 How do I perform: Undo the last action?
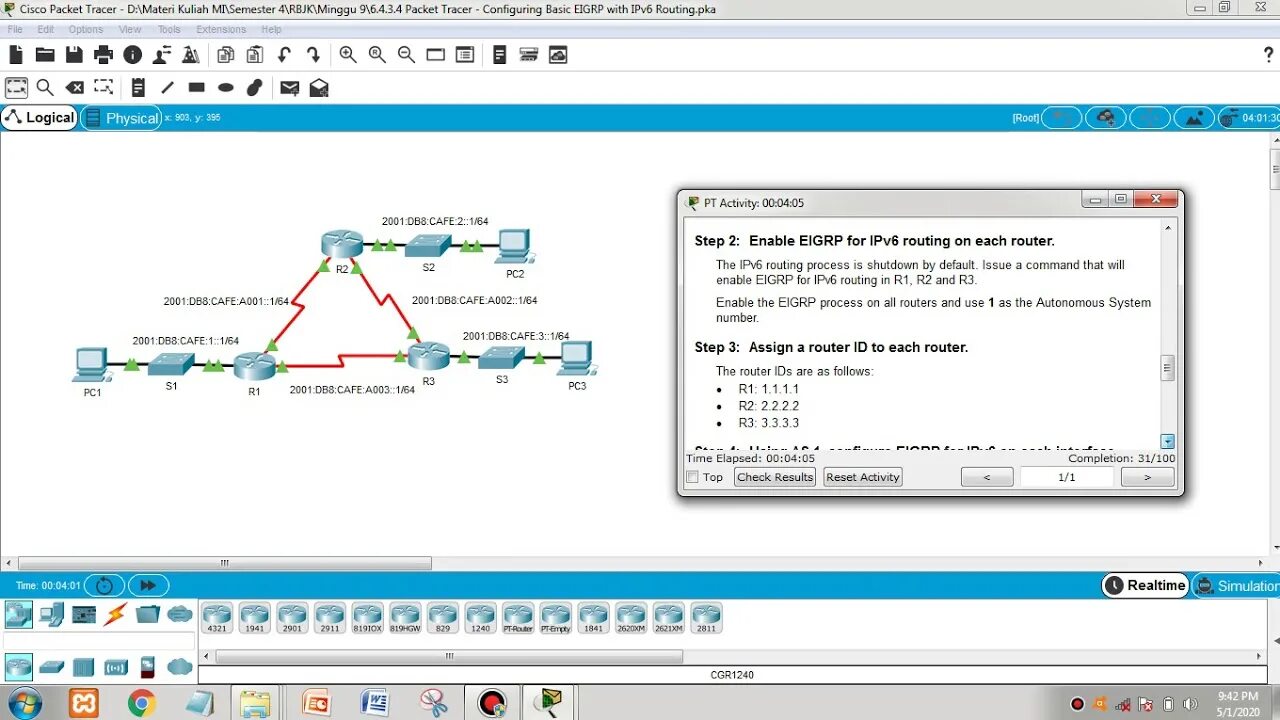click(x=284, y=55)
